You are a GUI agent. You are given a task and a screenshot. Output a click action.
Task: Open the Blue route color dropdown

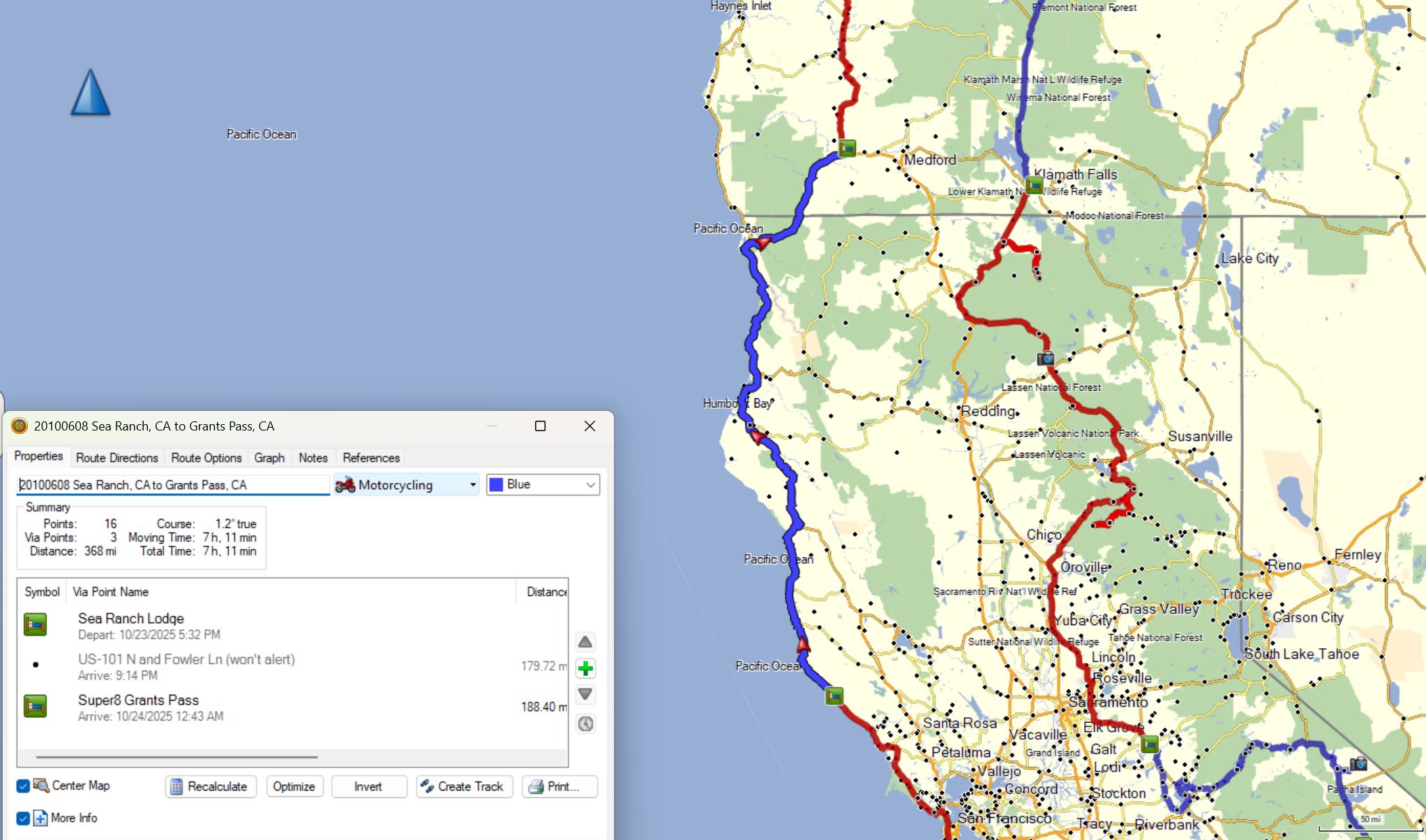(x=543, y=485)
